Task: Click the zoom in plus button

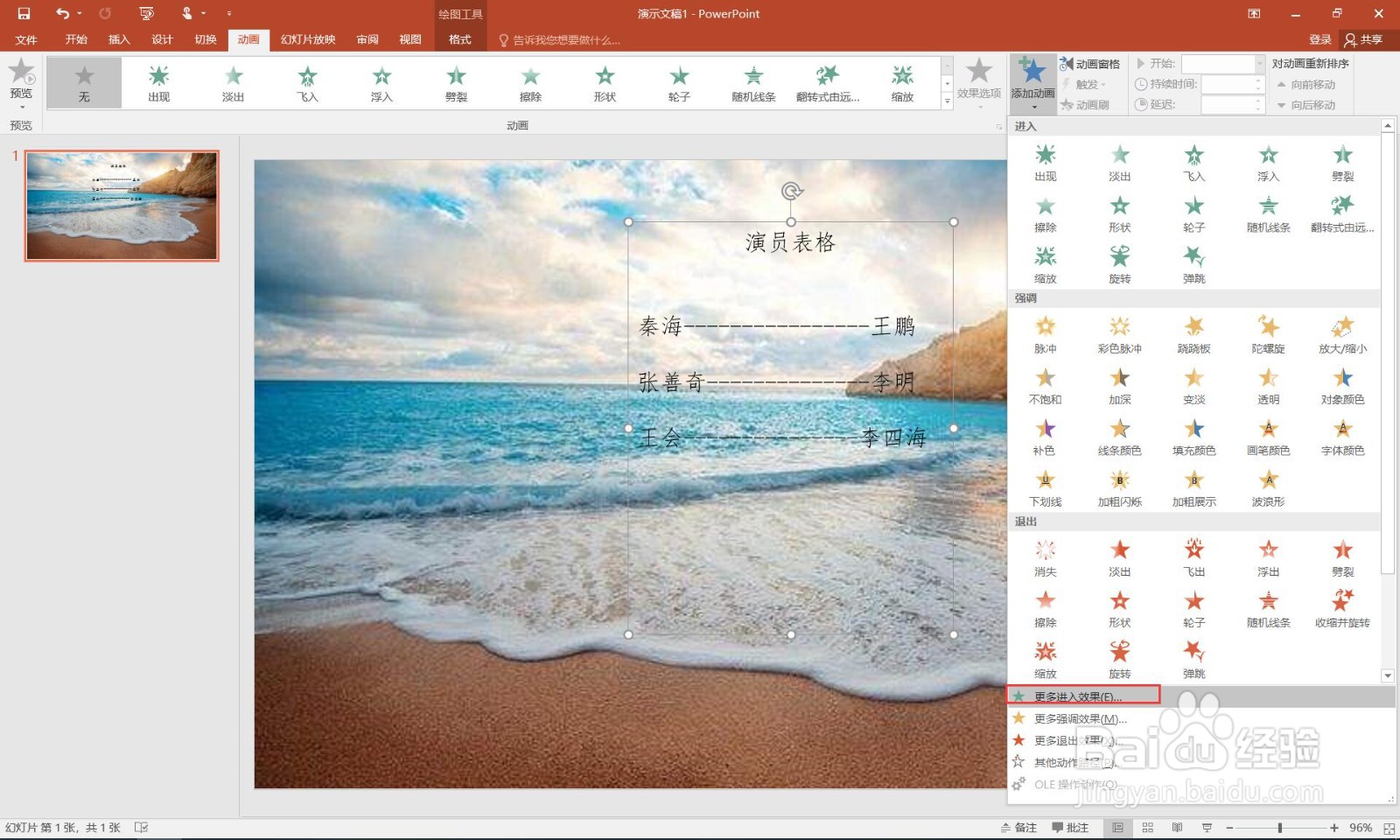Action: pos(1334,828)
